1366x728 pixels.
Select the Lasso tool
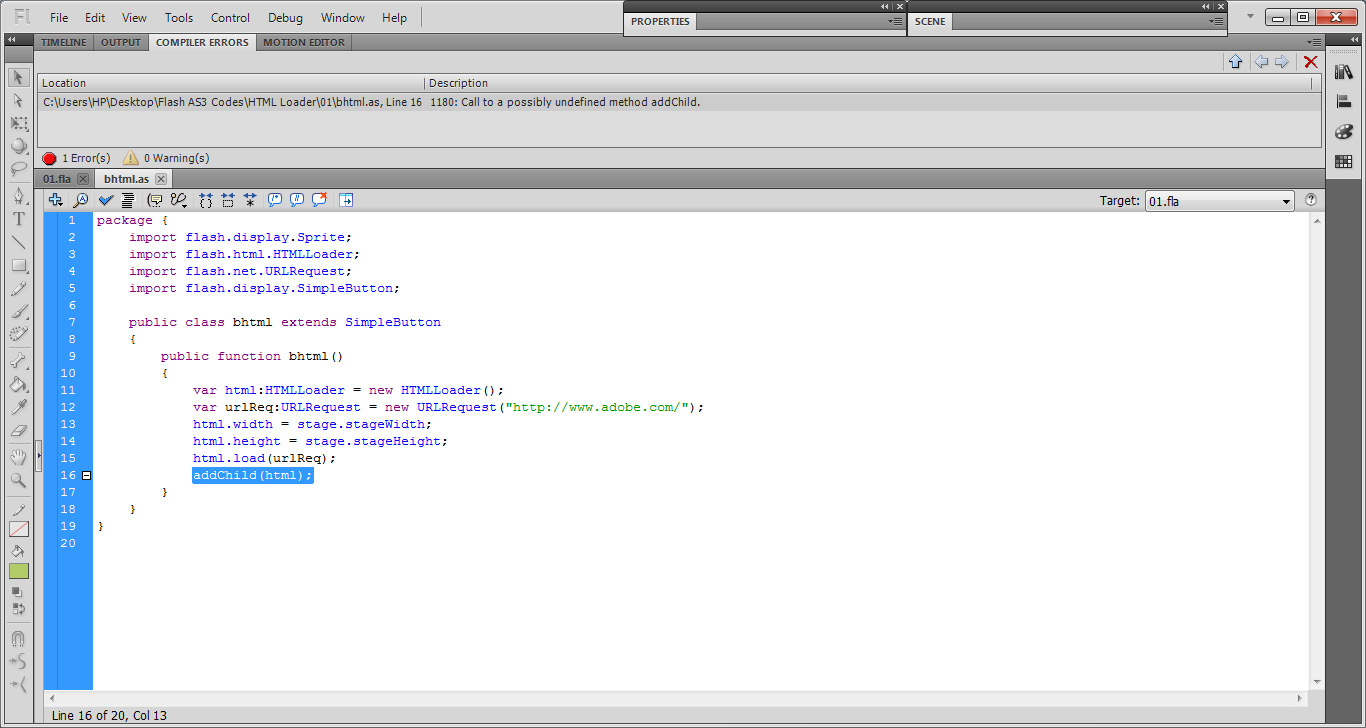coord(18,169)
